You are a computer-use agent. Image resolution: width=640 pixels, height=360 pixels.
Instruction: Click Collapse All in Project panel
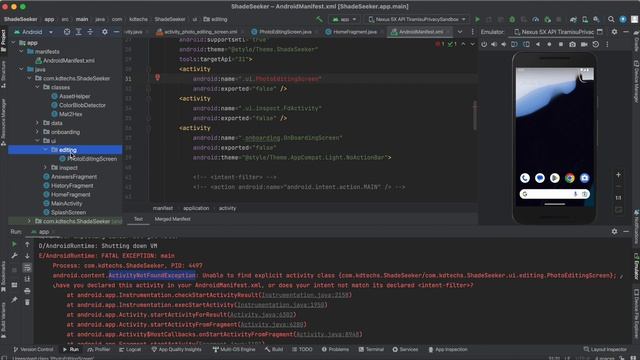point(90,31)
